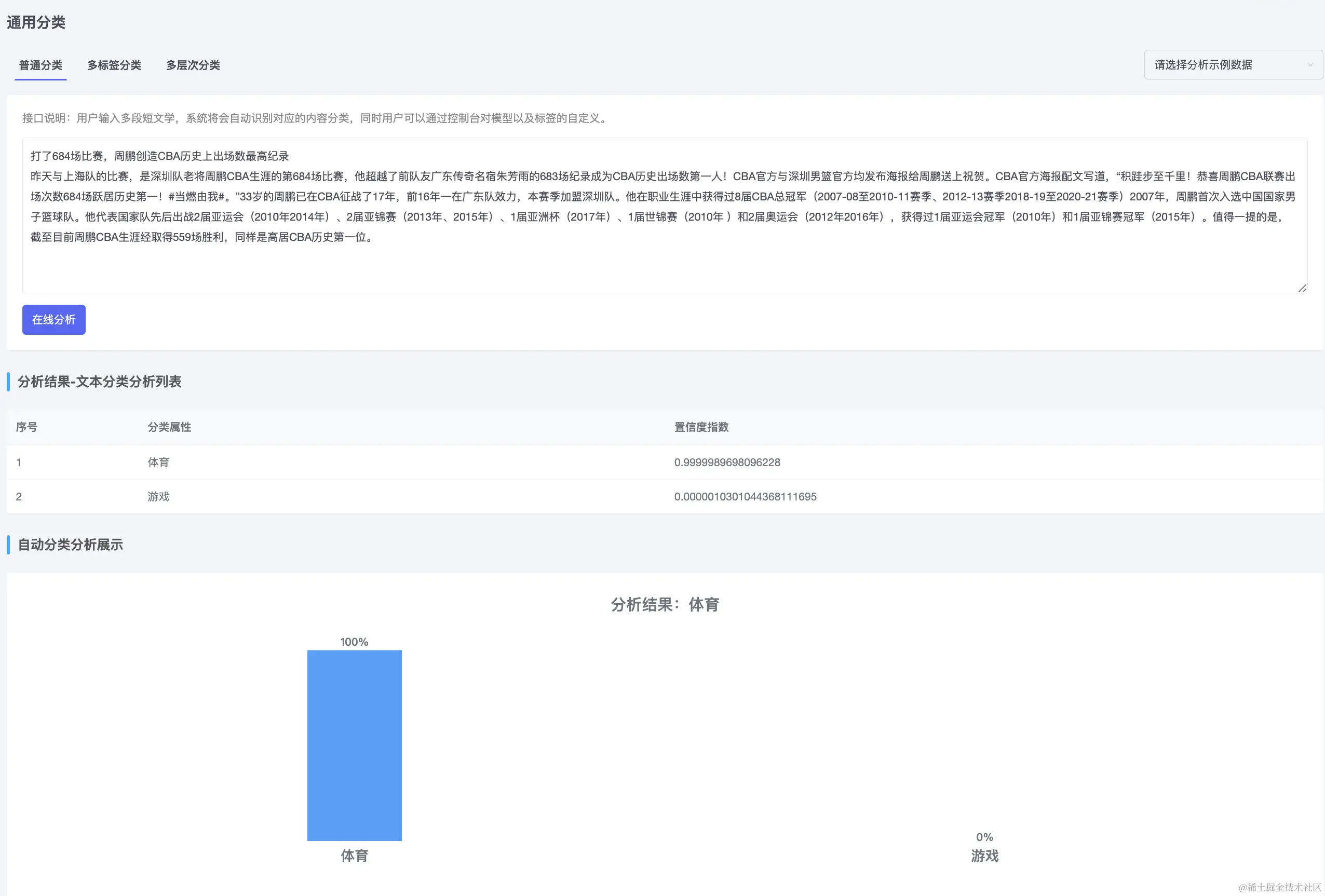
Task: Expand the example data selector
Action: coord(1232,64)
